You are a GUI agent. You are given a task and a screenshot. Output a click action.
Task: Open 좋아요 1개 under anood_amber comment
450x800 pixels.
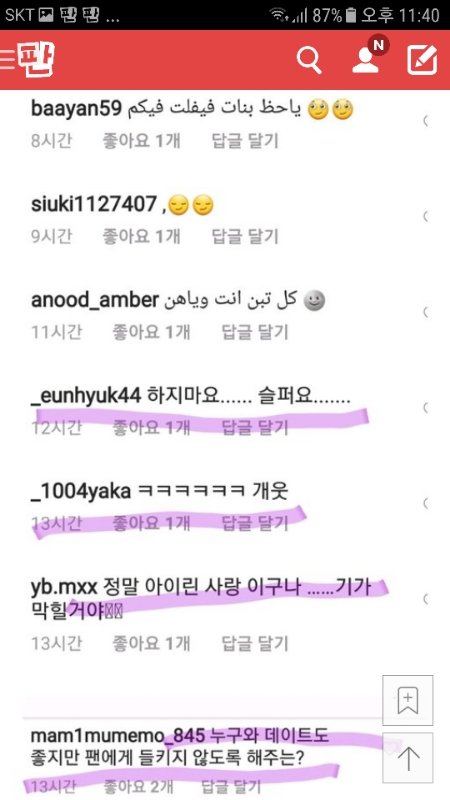(x=151, y=332)
